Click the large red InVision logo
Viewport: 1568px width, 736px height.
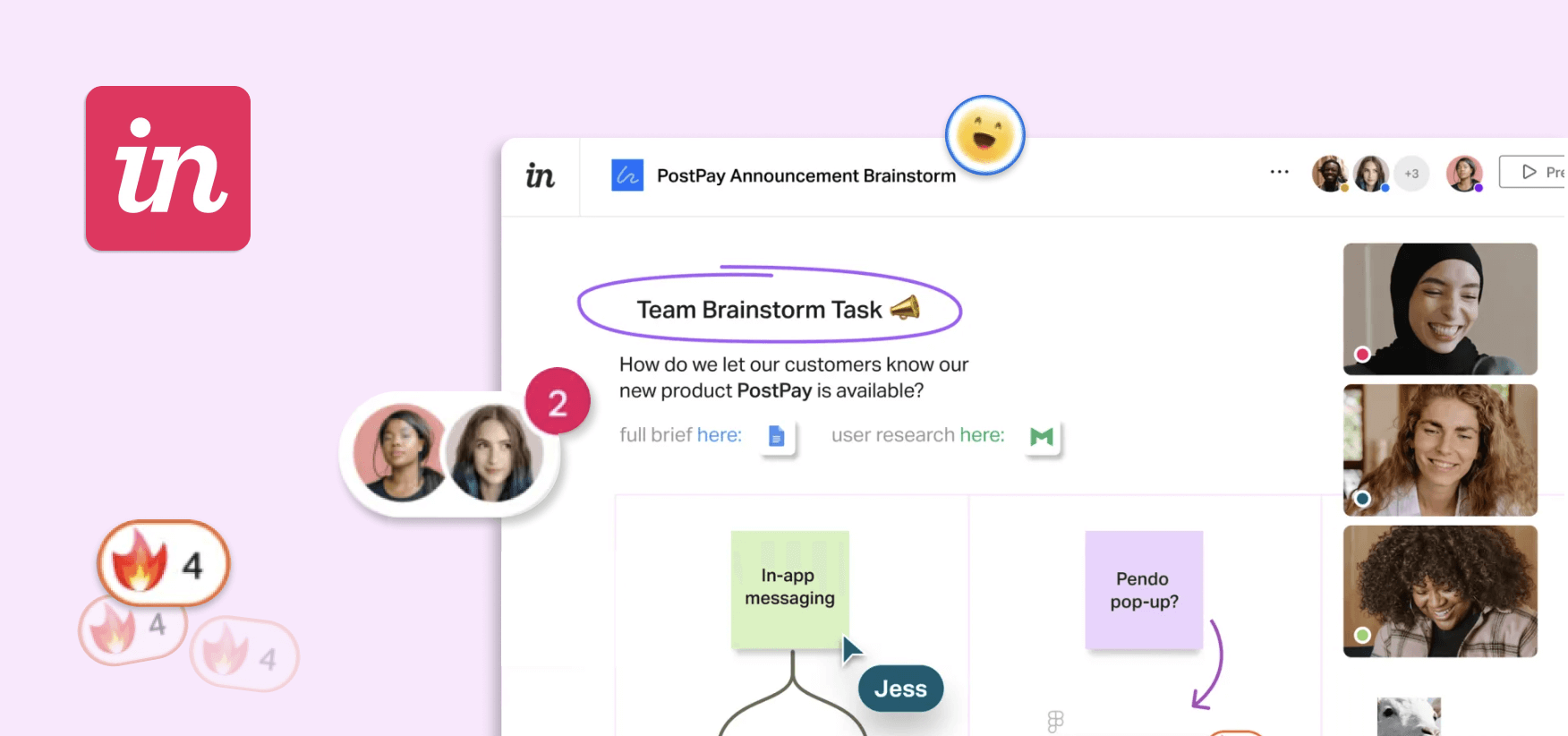click(x=168, y=168)
